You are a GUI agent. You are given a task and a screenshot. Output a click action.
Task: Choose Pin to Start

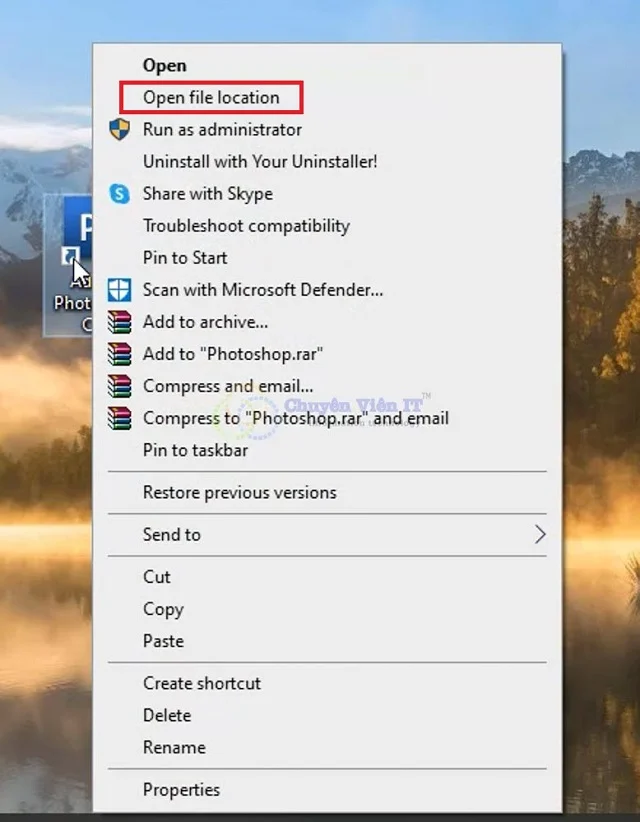point(185,258)
